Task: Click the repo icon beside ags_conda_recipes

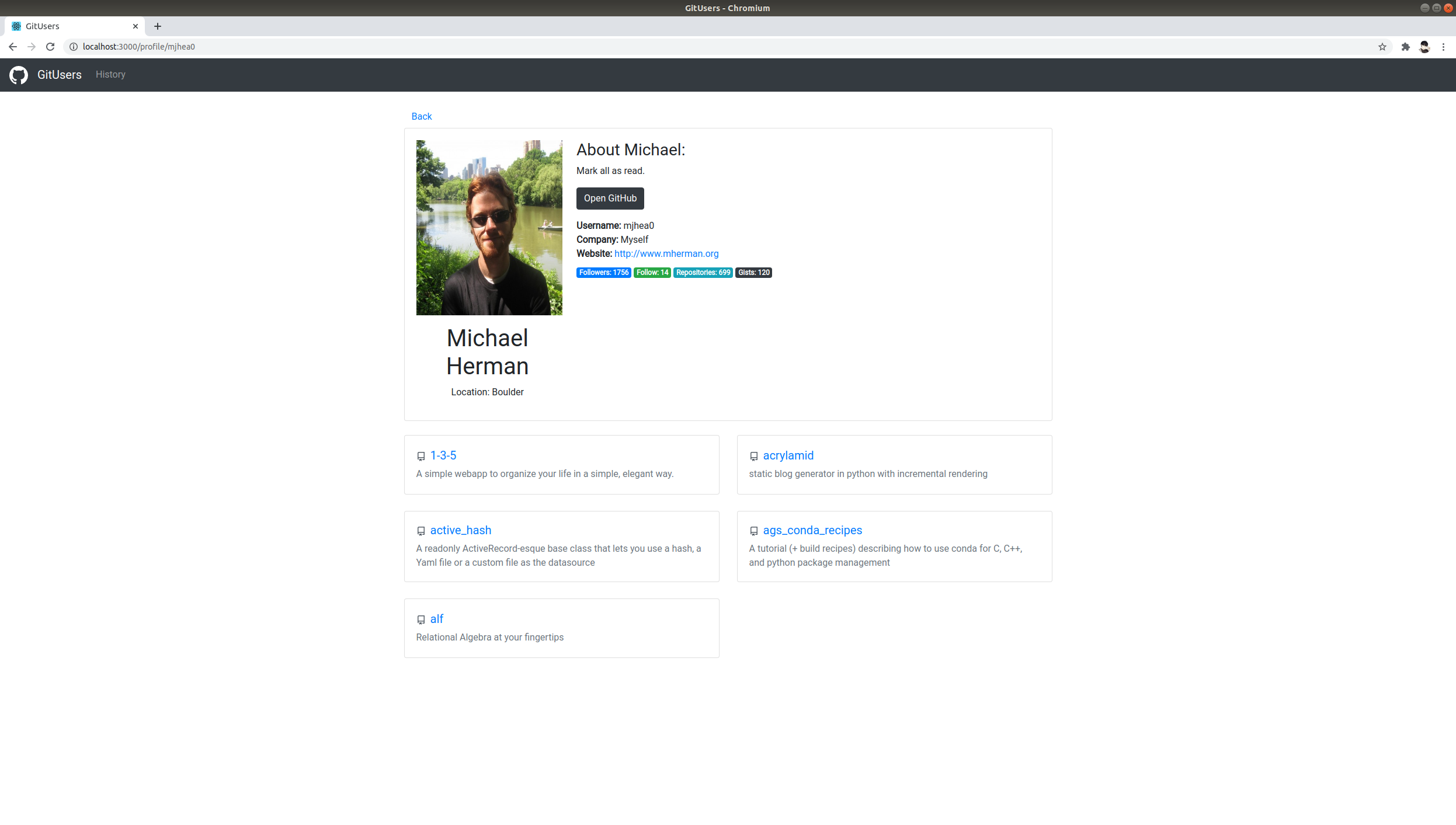Action: click(753, 531)
